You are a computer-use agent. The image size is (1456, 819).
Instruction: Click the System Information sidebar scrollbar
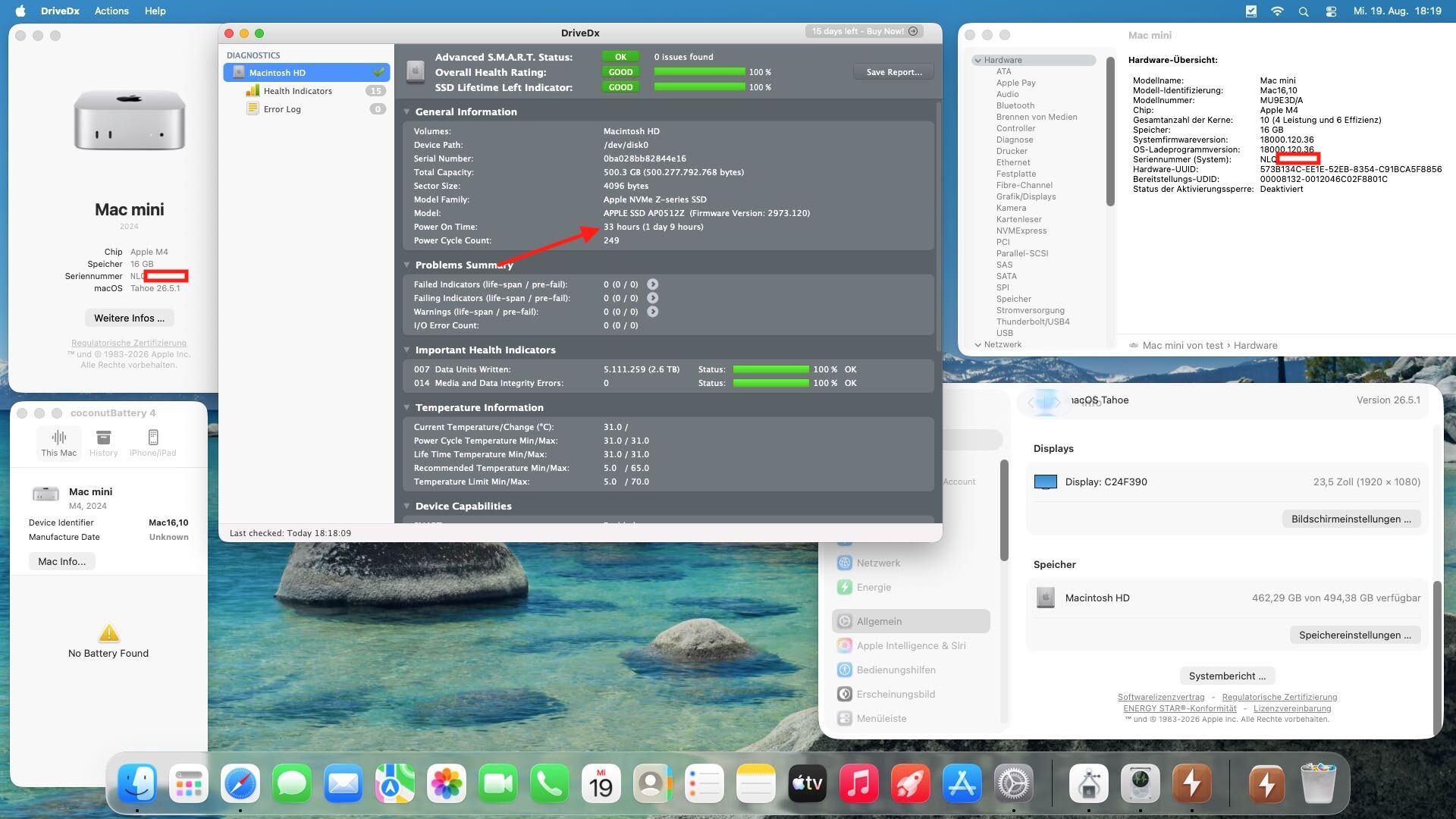pyautogui.click(x=1110, y=131)
